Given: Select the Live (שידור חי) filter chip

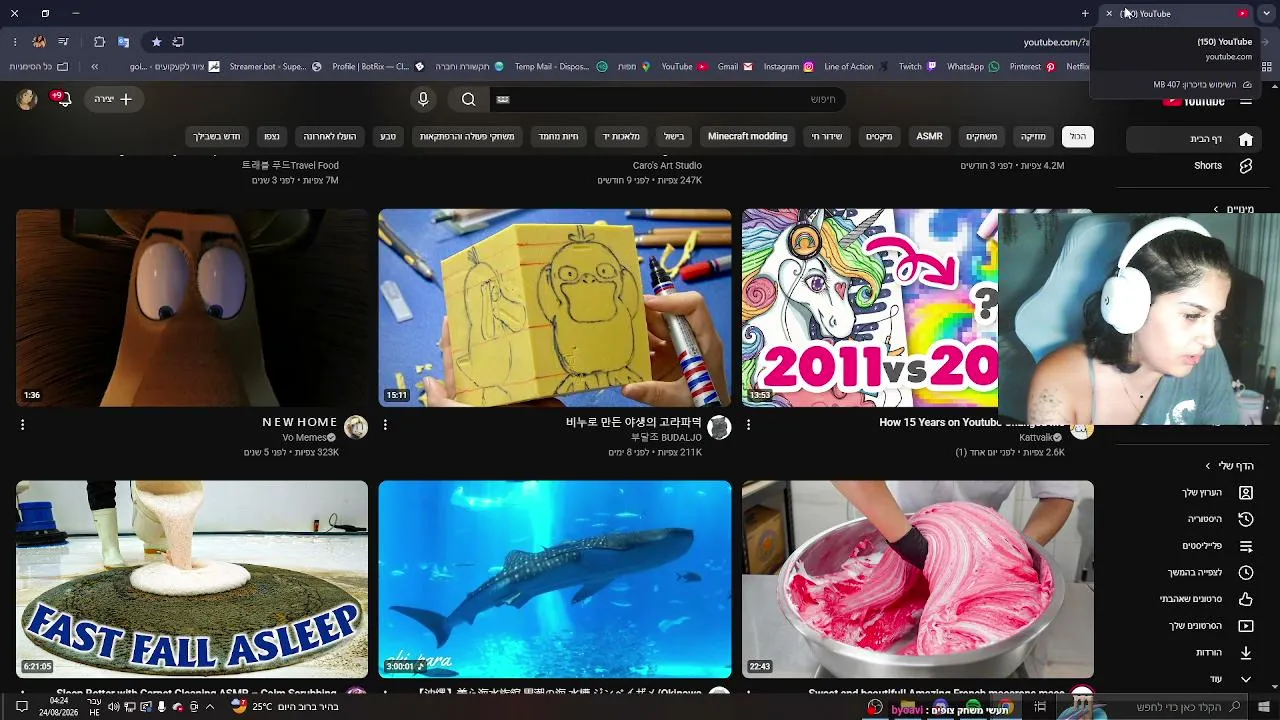Looking at the screenshot, I should 827,136.
